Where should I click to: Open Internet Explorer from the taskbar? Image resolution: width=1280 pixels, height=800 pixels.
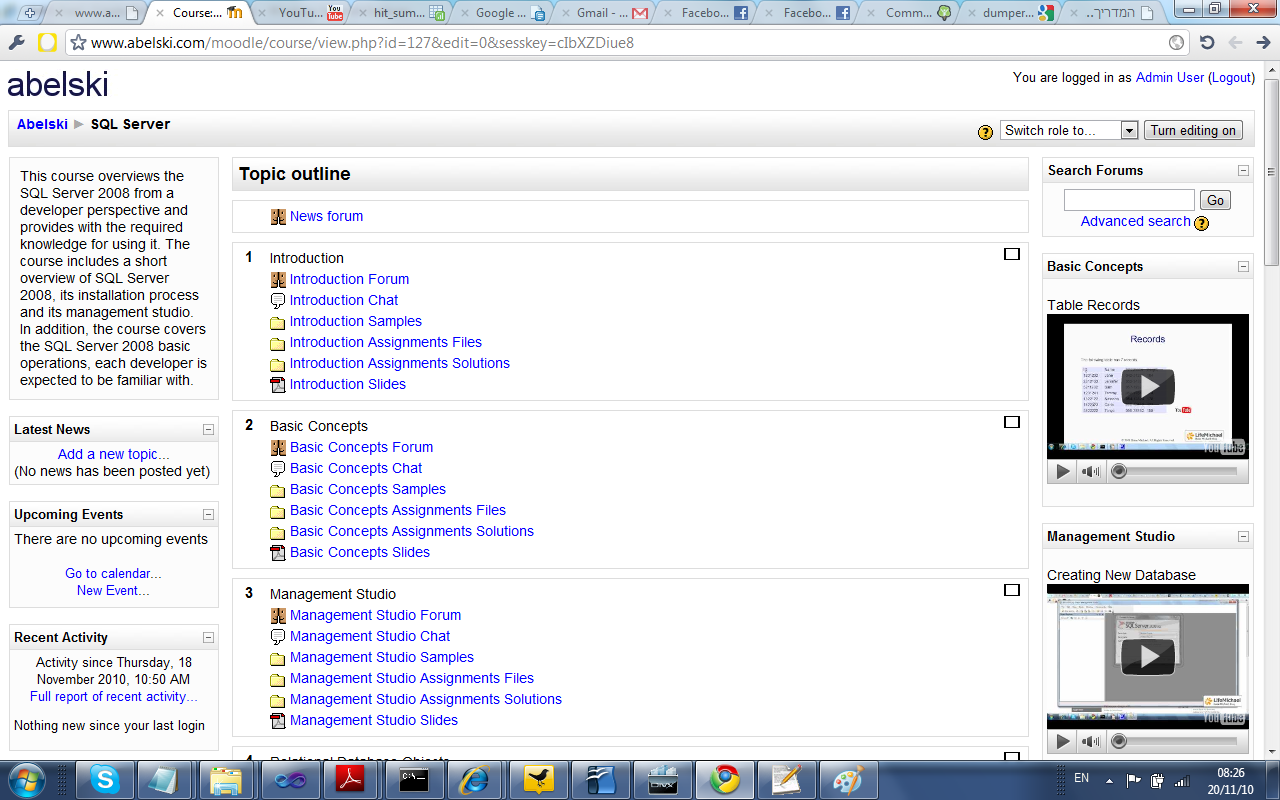pyautogui.click(x=474, y=779)
